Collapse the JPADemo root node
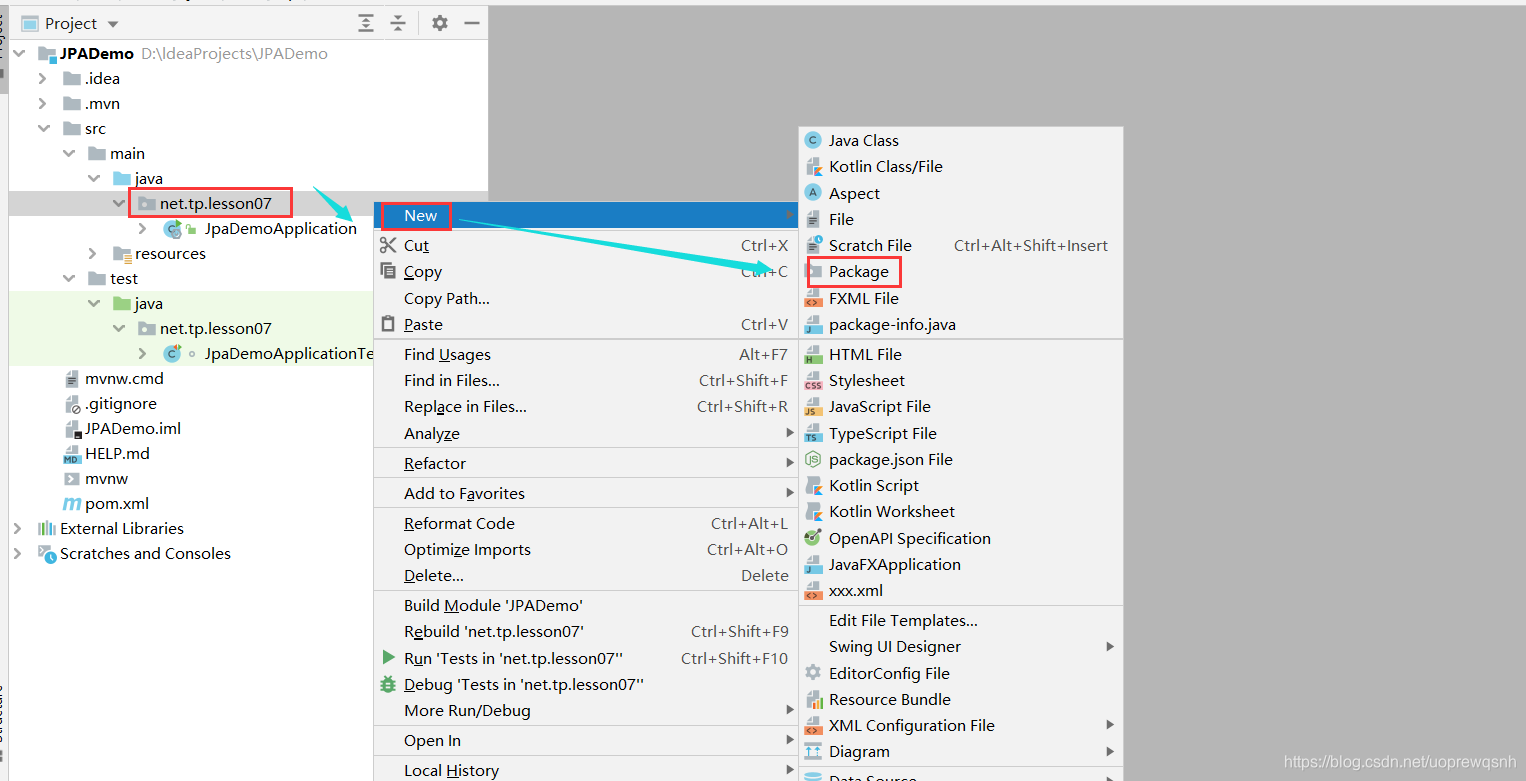The width and height of the screenshot is (1526, 781). (x=20, y=53)
